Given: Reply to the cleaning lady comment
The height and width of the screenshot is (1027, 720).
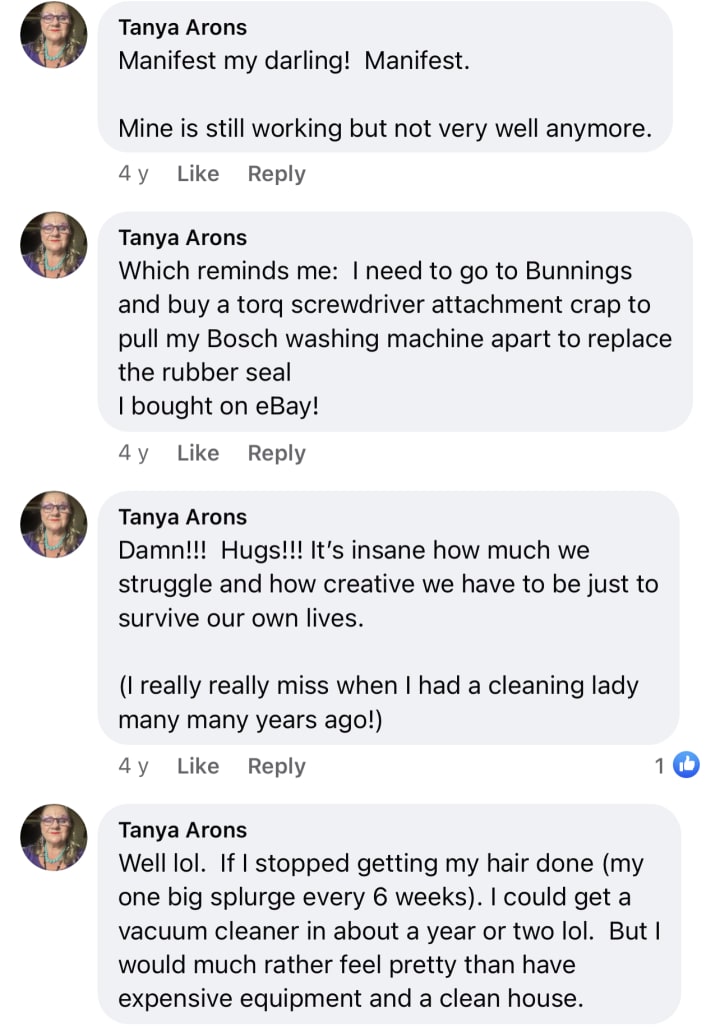Looking at the screenshot, I should 276,766.
